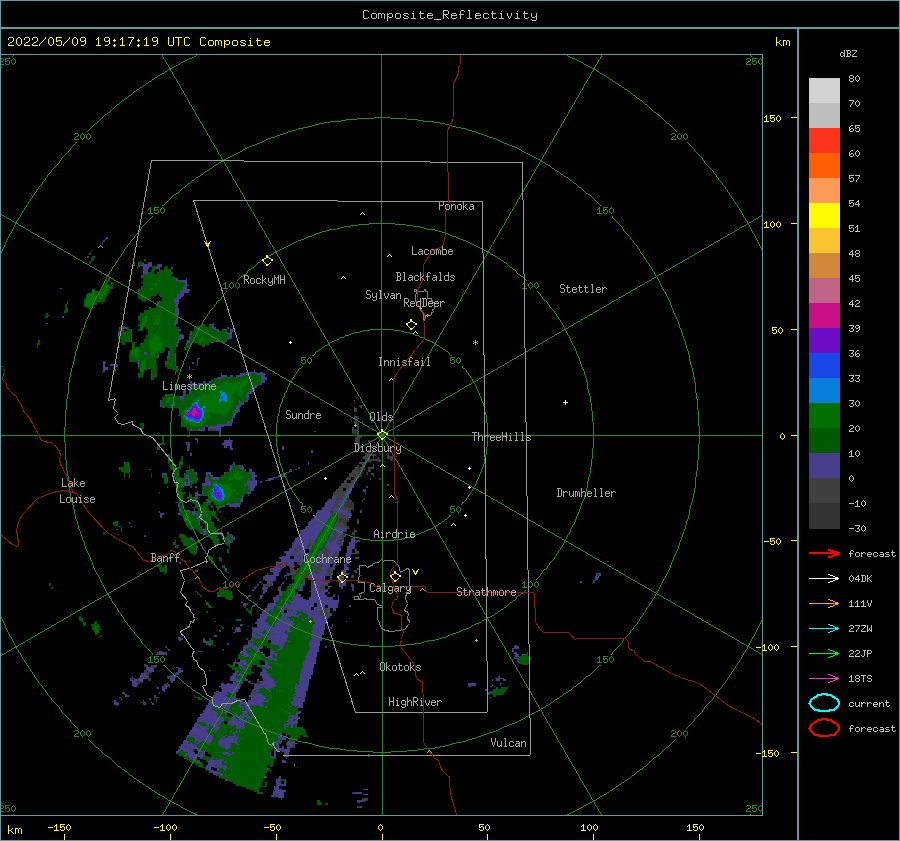The width and height of the screenshot is (900, 841).
Task: Click the -150 value on the bottom axis
Action: (59, 827)
